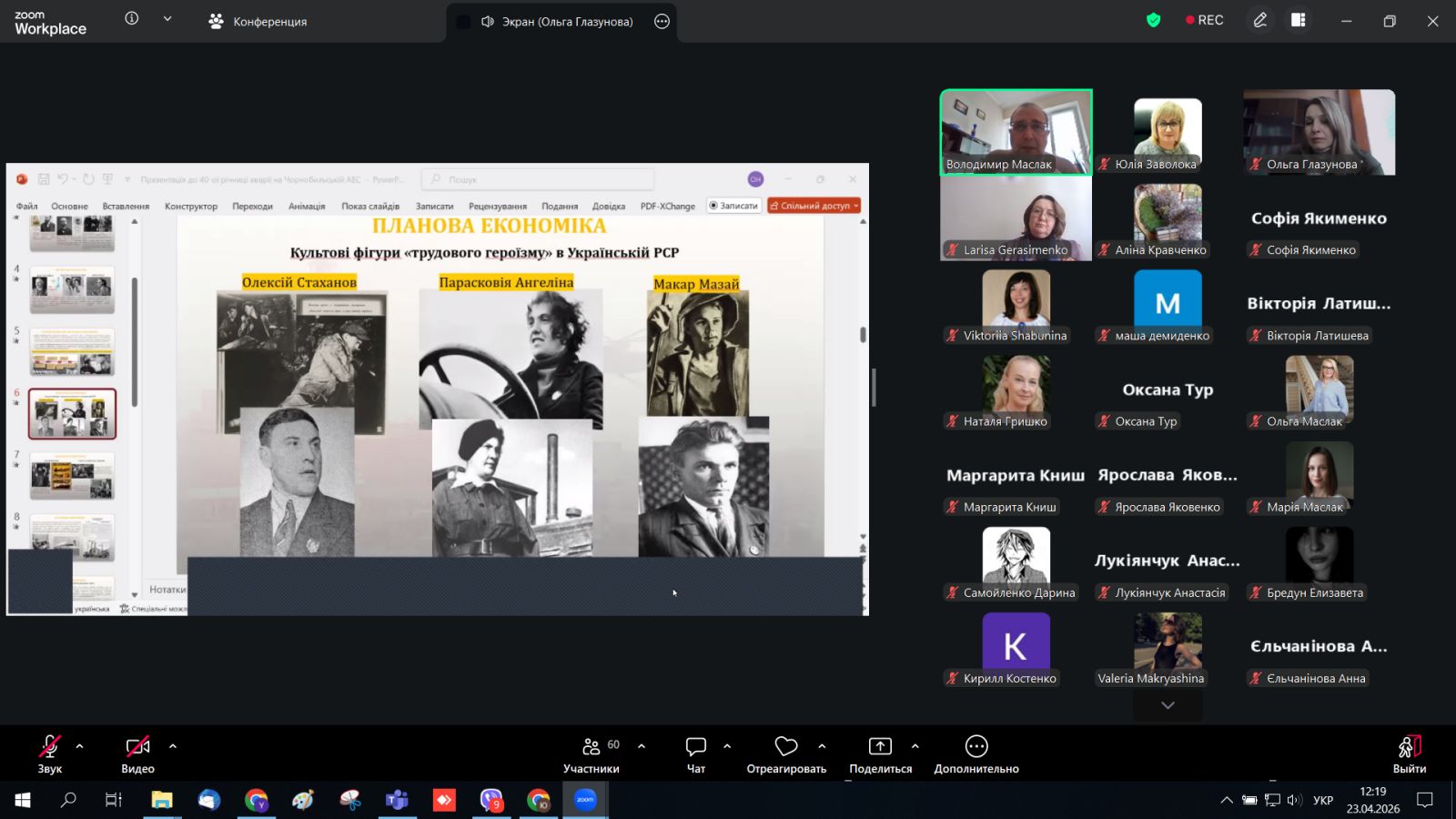
Task: Expand audio options arrow next to Звук
Action: pyautogui.click(x=80, y=746)
